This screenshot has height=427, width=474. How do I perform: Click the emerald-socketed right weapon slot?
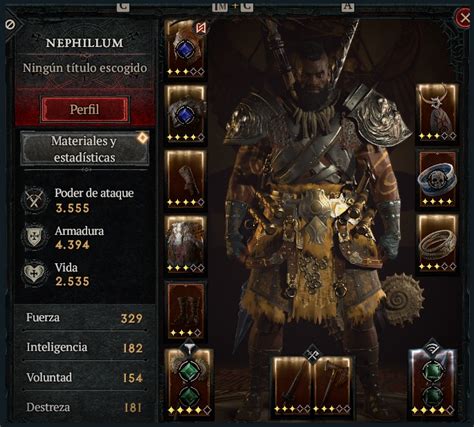pos(433,382)
